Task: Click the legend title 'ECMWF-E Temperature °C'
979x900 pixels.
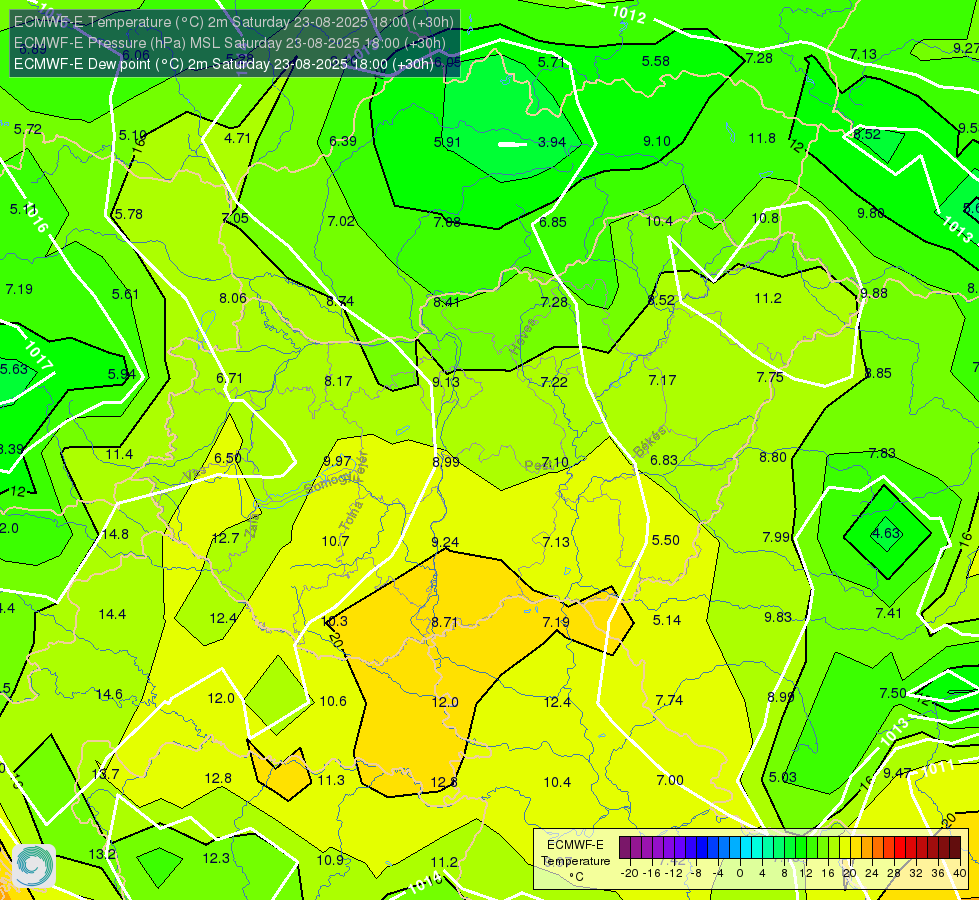Action: 575,861
